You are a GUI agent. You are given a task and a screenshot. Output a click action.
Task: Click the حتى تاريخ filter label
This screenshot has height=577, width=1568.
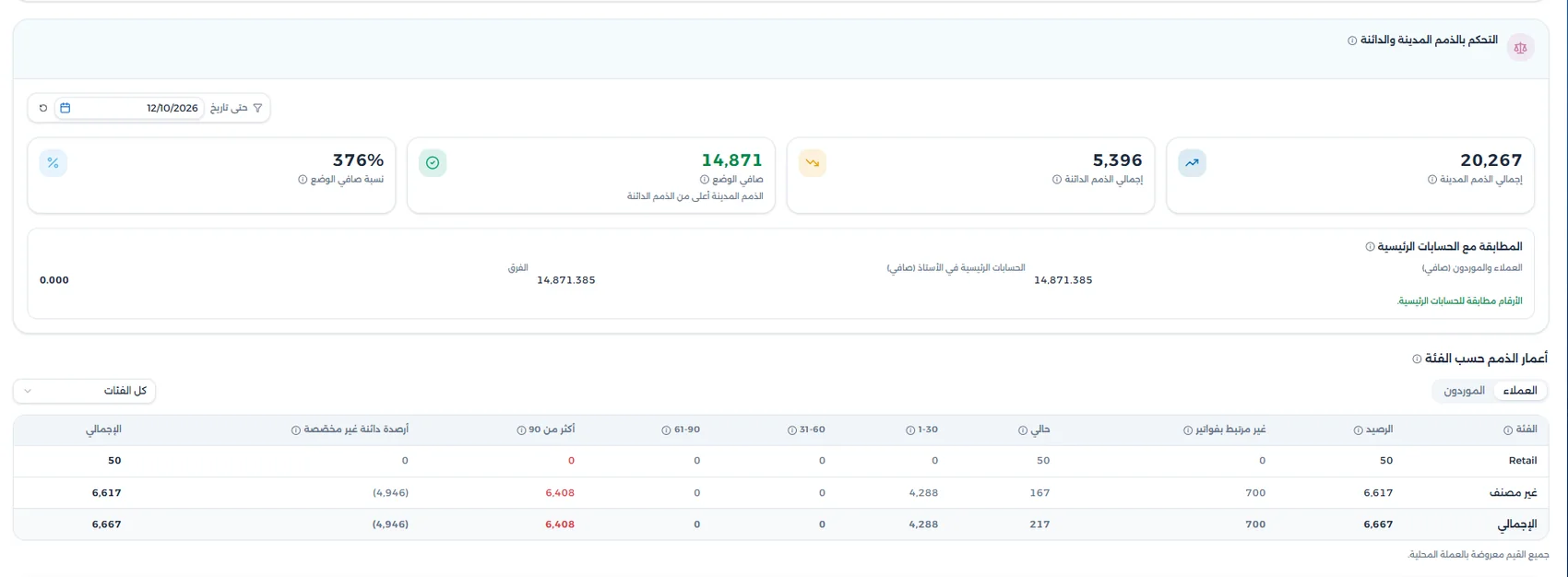click(x=229, y=108)
